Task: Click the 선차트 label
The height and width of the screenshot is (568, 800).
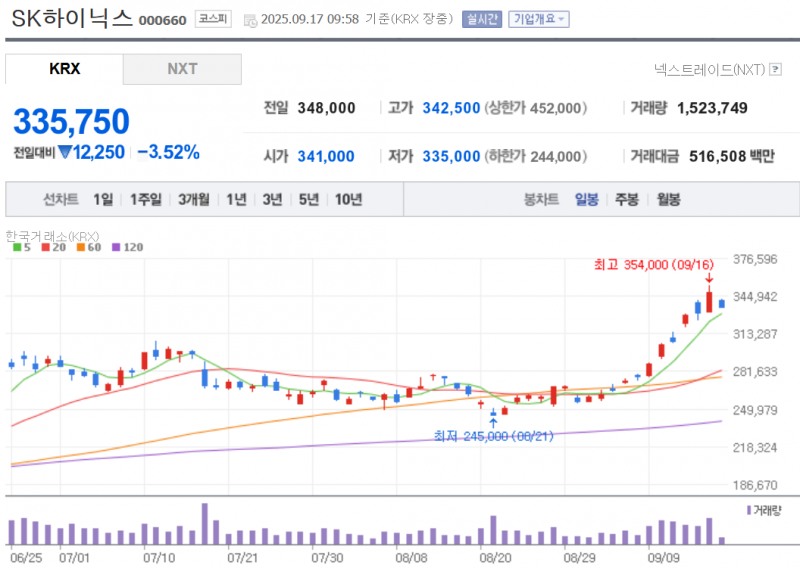Action: tap(61, 199)
